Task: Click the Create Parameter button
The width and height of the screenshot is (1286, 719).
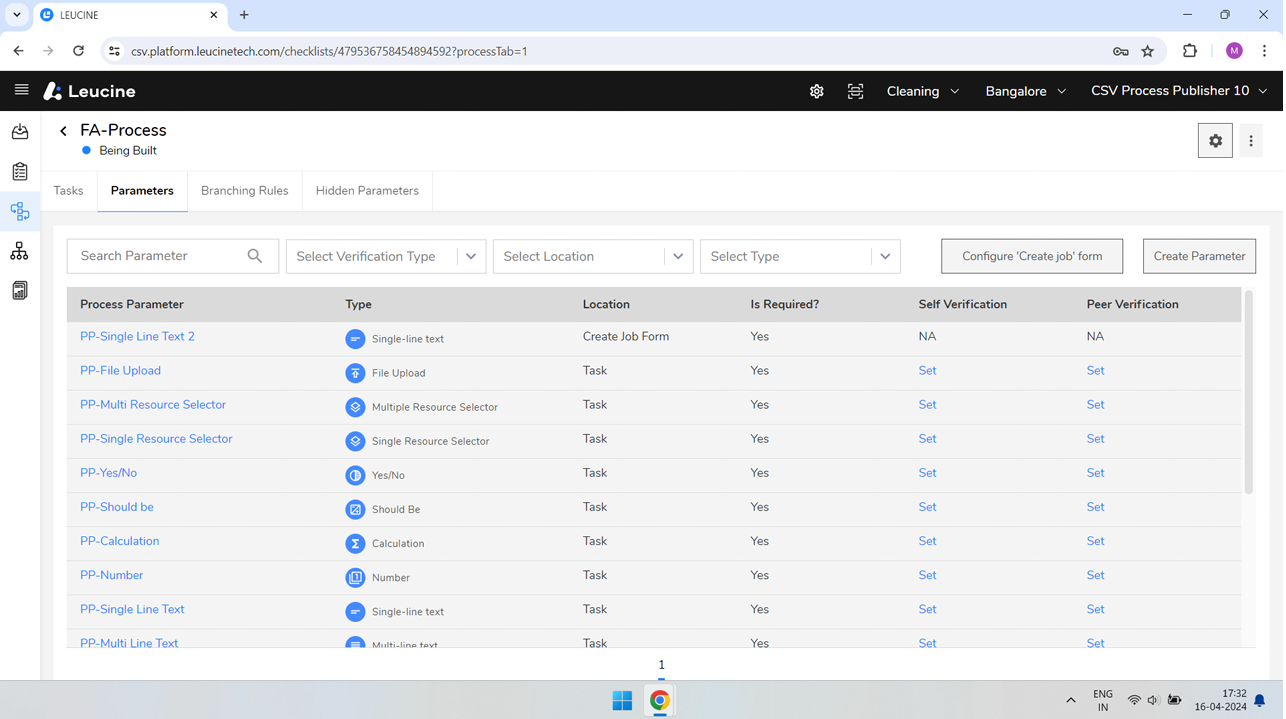Action: coord(1198,256)
